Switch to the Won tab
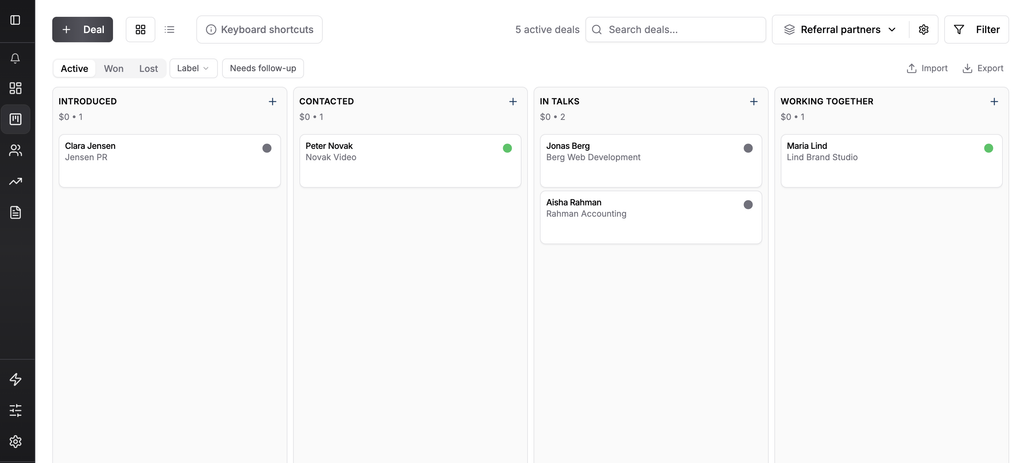 click(114, 69)
